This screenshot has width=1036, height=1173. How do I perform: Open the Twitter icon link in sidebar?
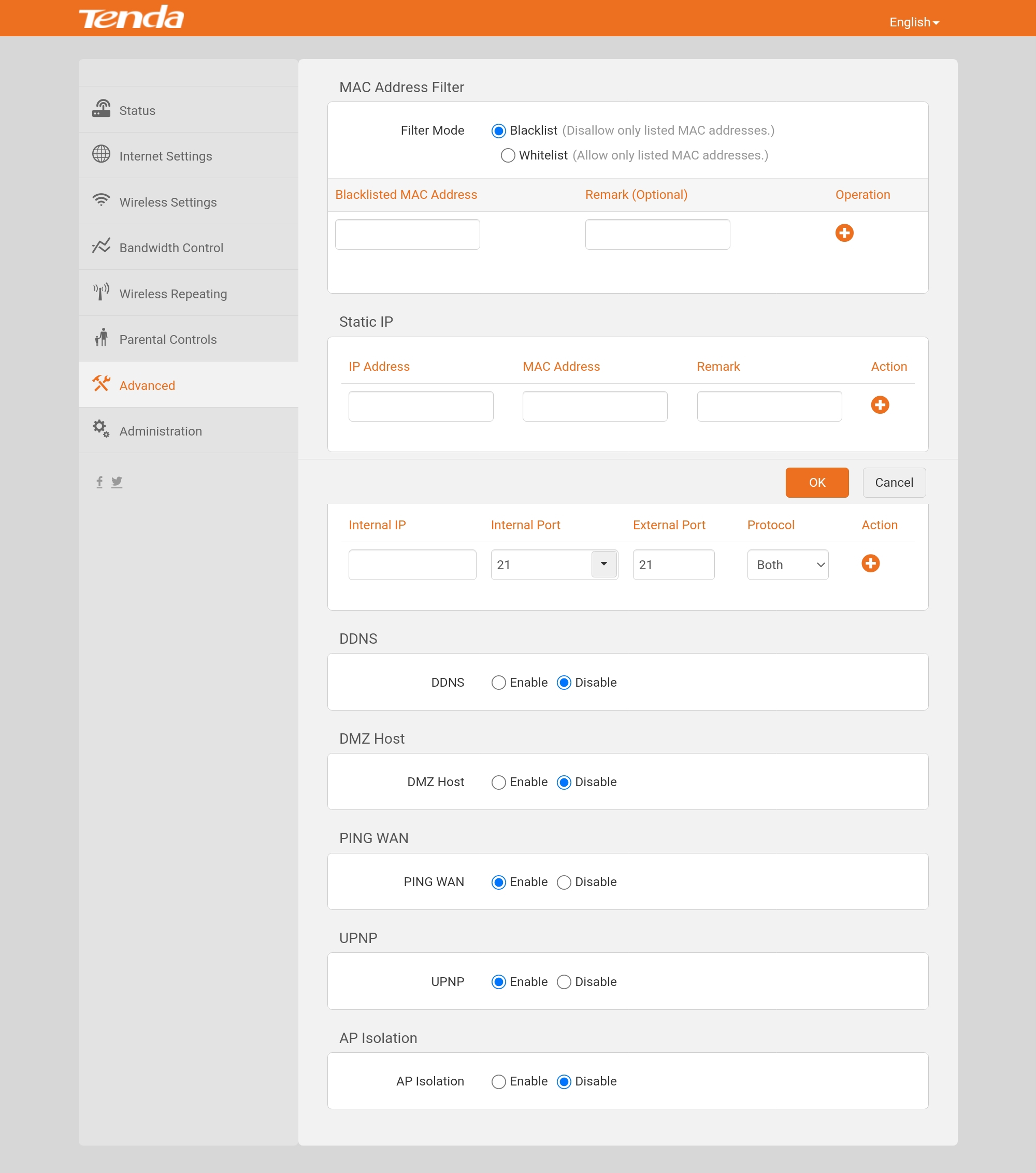[117, 482]
